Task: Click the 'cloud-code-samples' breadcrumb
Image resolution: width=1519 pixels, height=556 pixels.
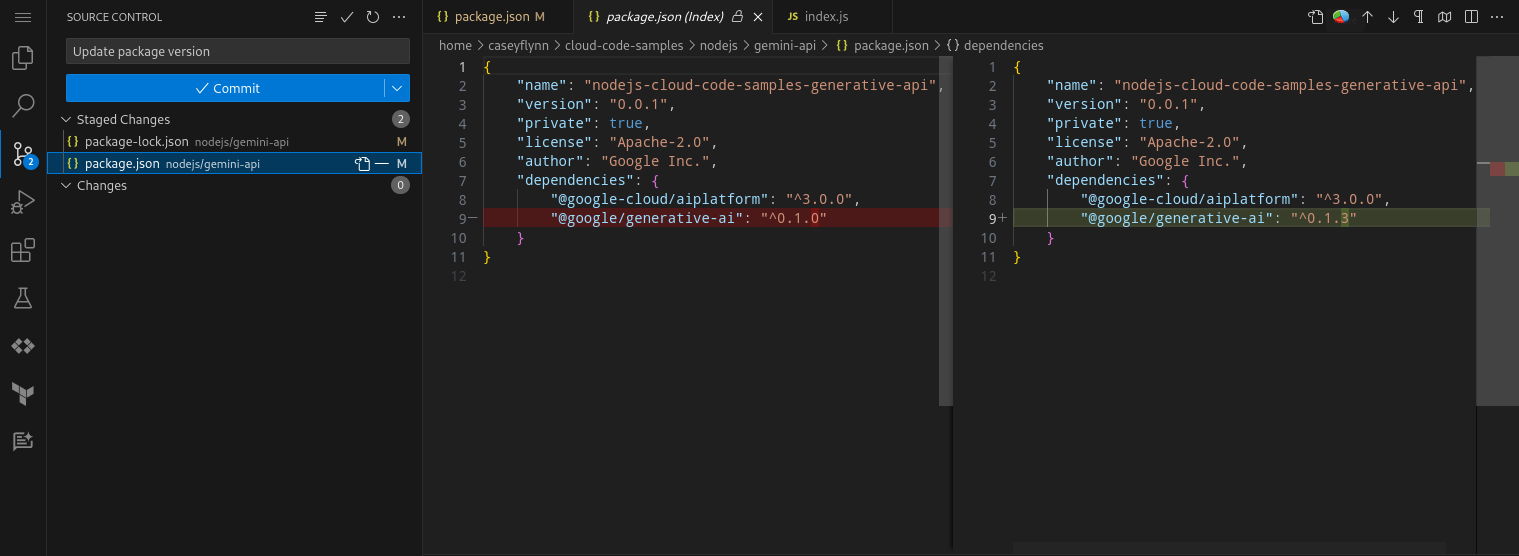Action: point(624,45)
